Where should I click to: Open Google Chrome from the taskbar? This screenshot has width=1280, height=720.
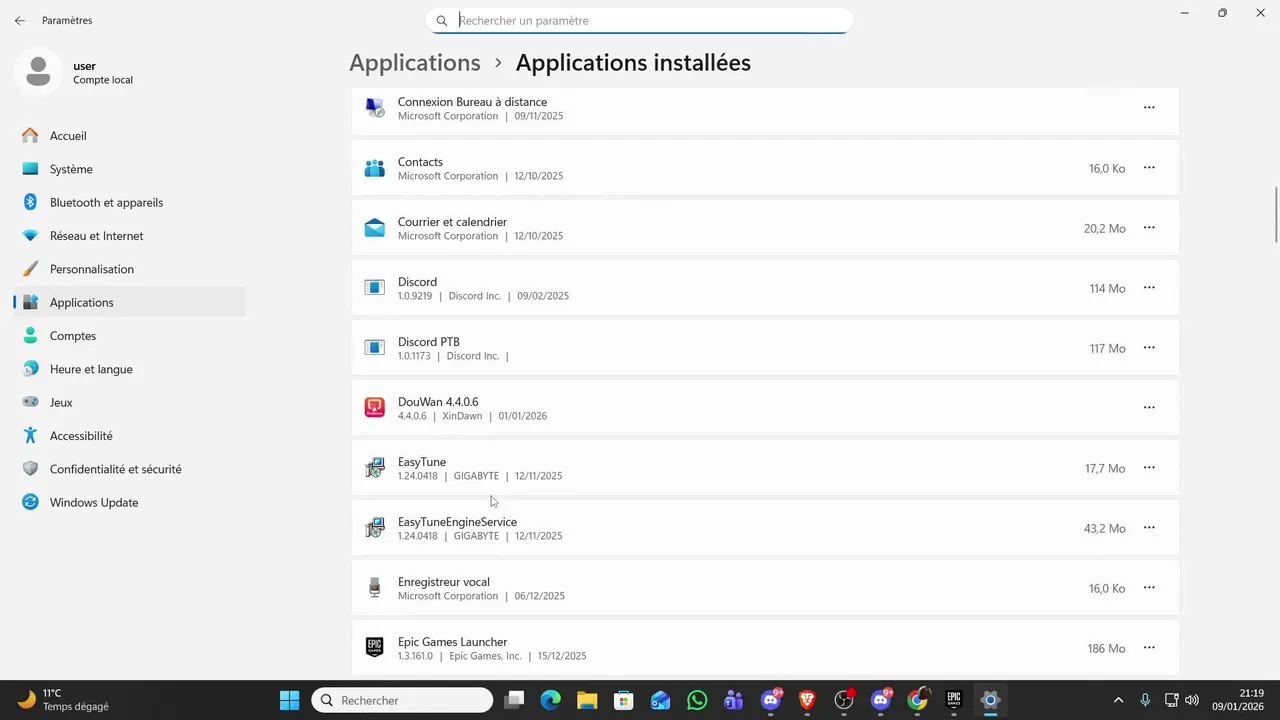pyautogui.click(x=917, y=700)
